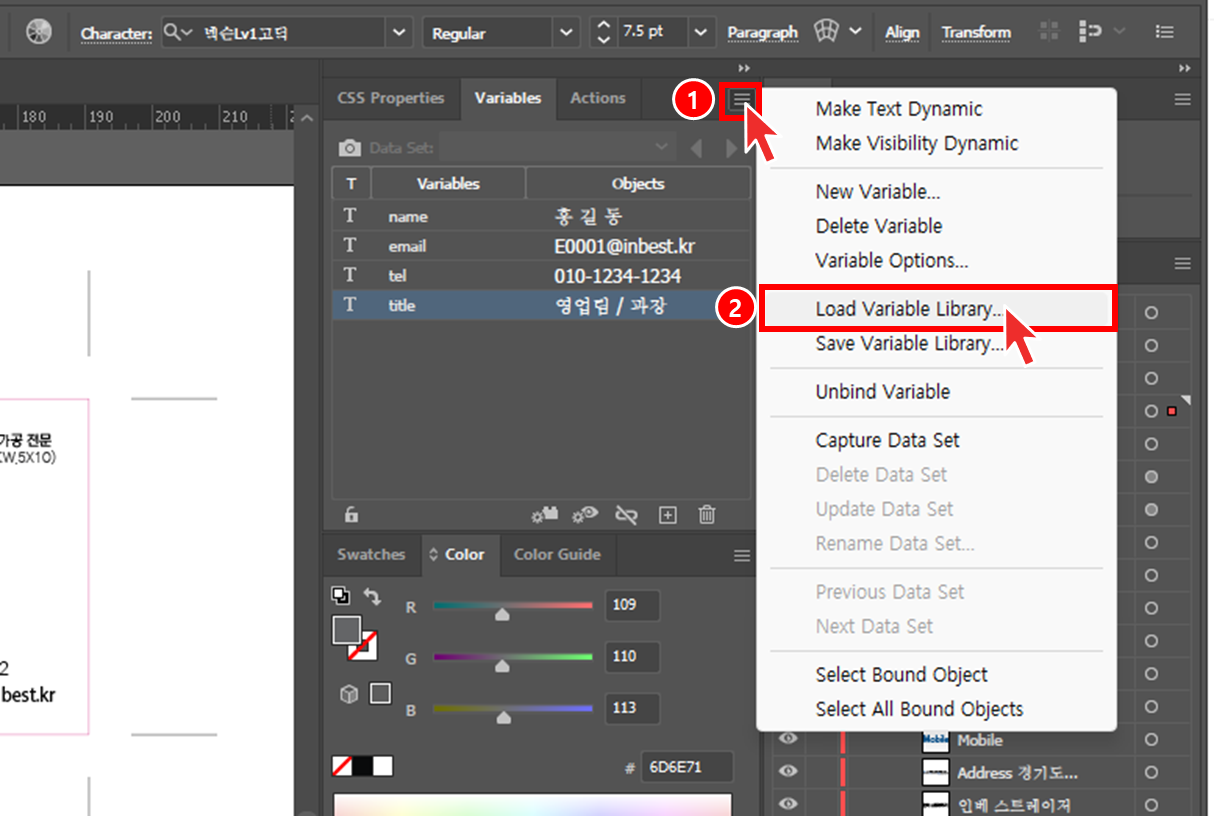Toggle visibility of the Address 경기도 layer
Screen dimensions: 1214x816
(x=789, y=772)
